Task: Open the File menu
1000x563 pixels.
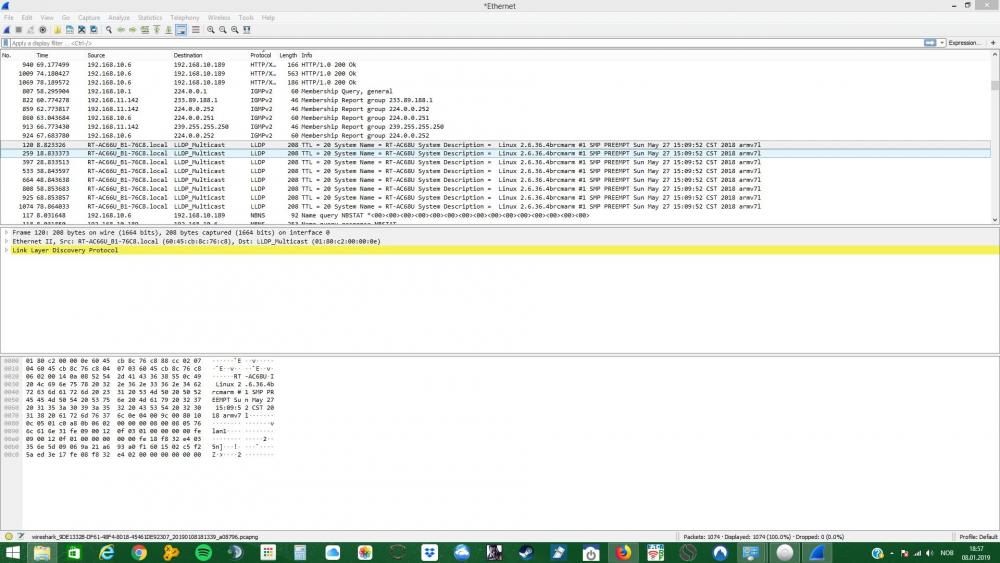Action: [9, 18]
